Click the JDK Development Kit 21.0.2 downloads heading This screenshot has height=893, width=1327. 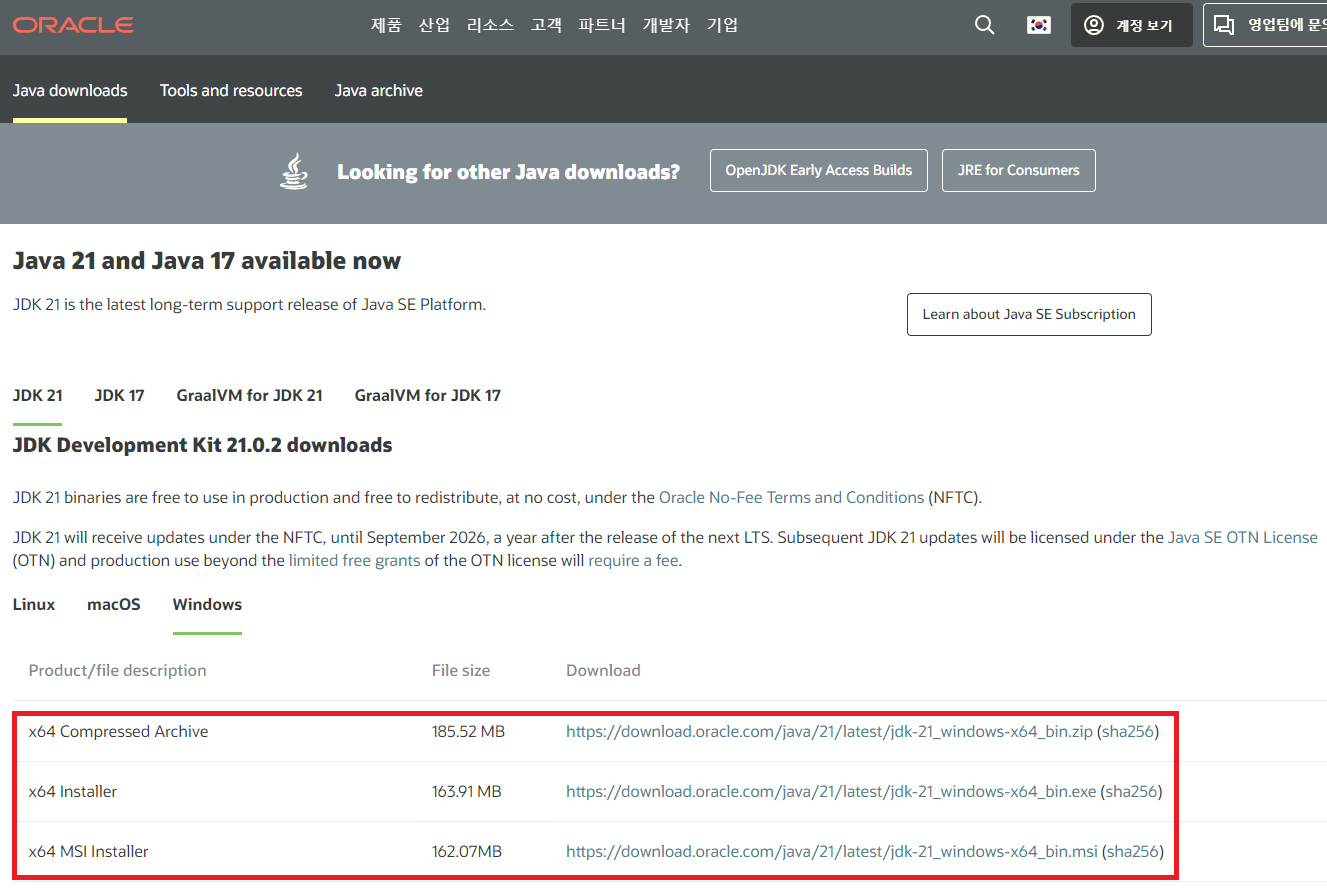[x=202, y=445]
